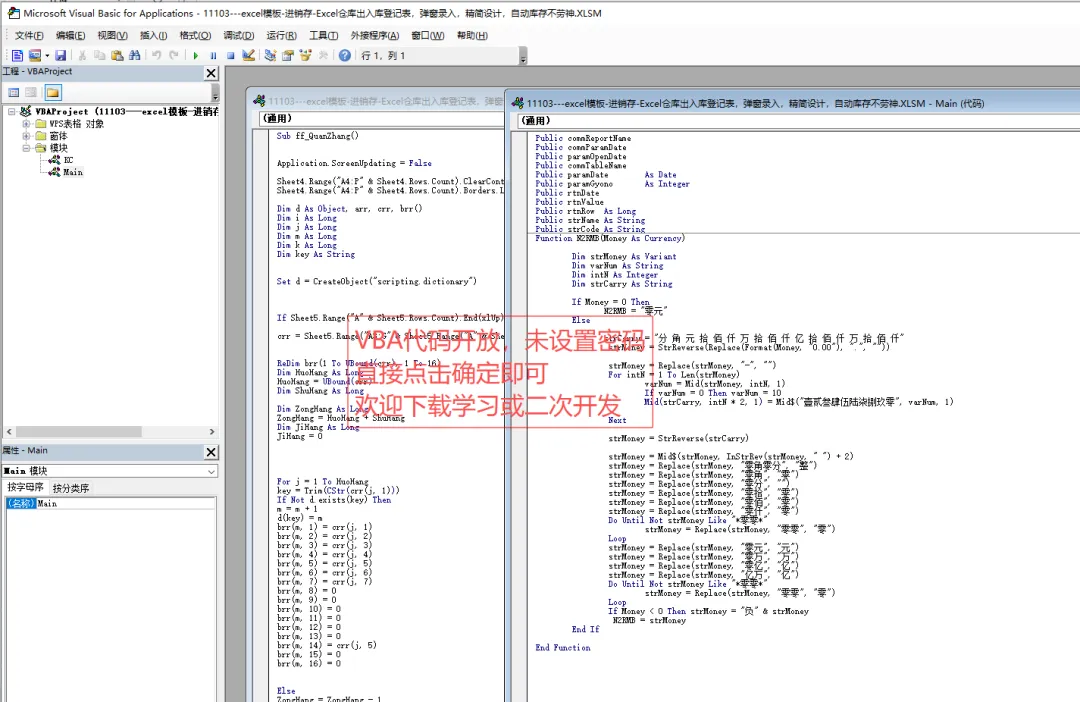Open the 文件(F) menu
Viewport: 1080px width, 702px height.
29,35
